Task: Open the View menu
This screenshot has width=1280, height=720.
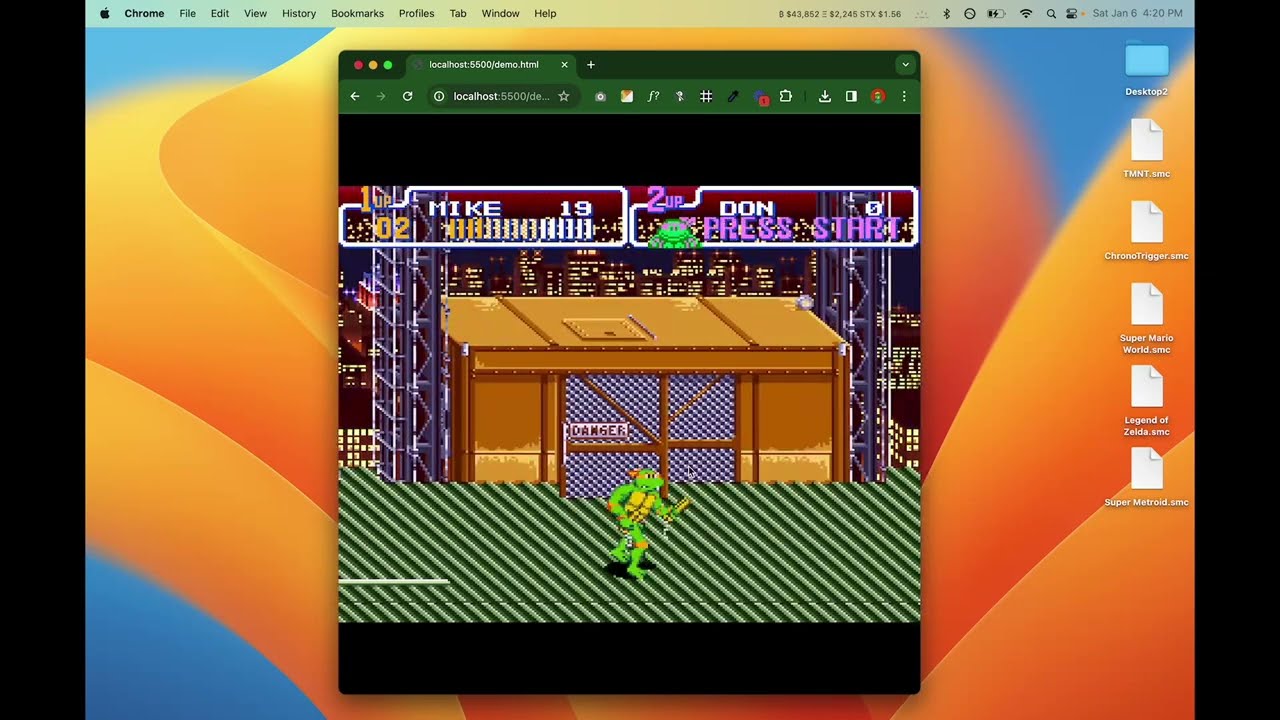Action: [x=255, y=13]
